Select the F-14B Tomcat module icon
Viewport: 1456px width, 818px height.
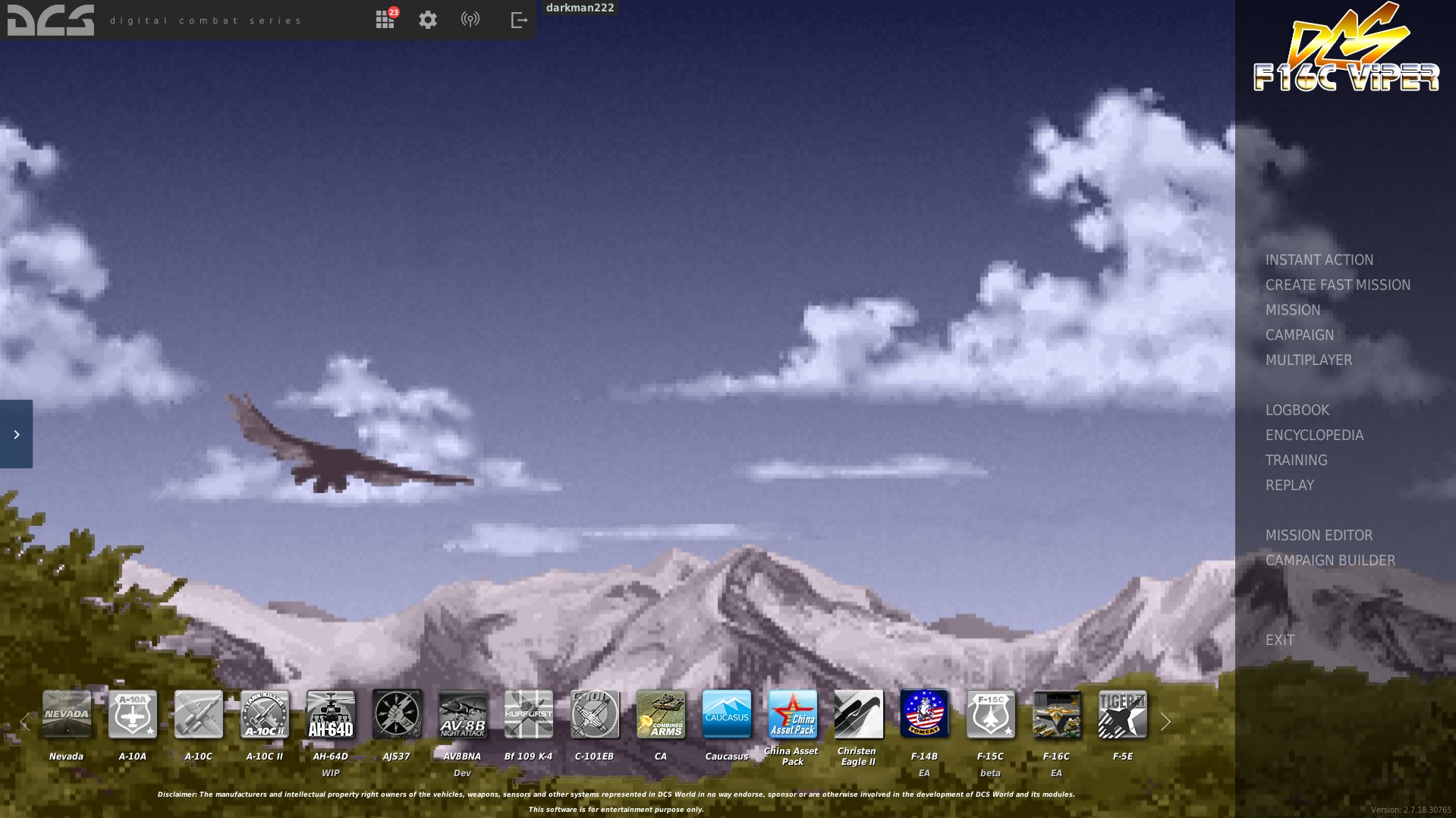pyautogui.click(x=924, y=714)
